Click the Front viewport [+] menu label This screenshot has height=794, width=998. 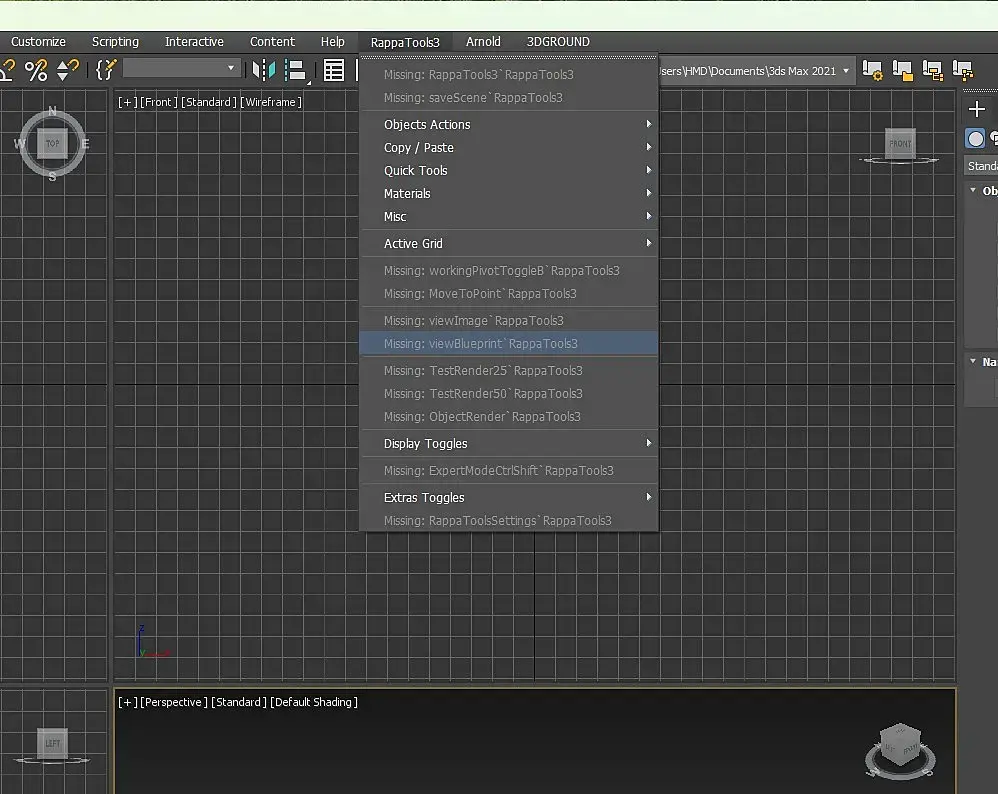point(127,102)
